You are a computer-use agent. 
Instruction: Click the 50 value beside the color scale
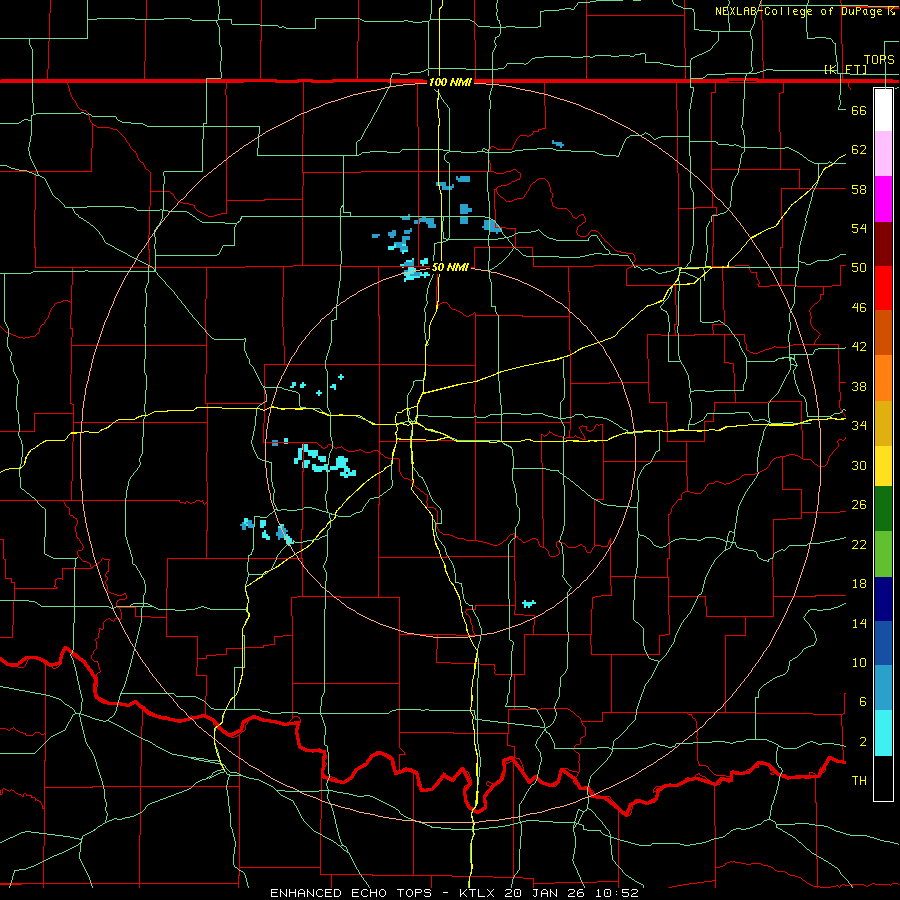click(x=859, y=268)
